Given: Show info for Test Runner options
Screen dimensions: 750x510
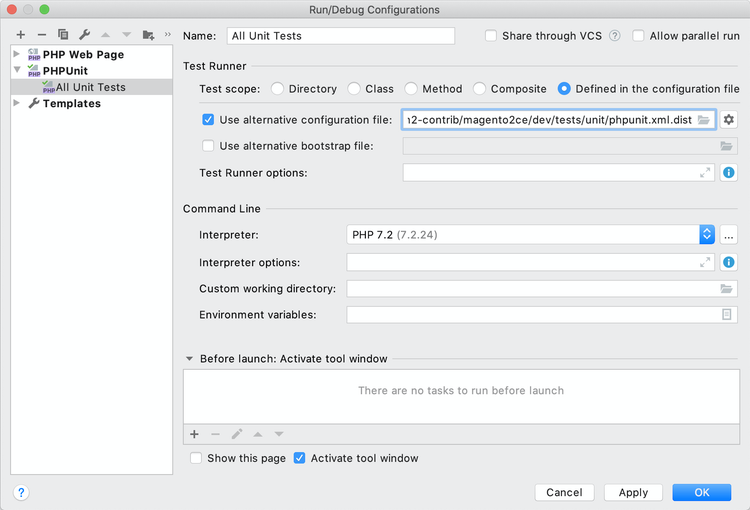Looking at the screenshot, I should (x=728, y=173).
